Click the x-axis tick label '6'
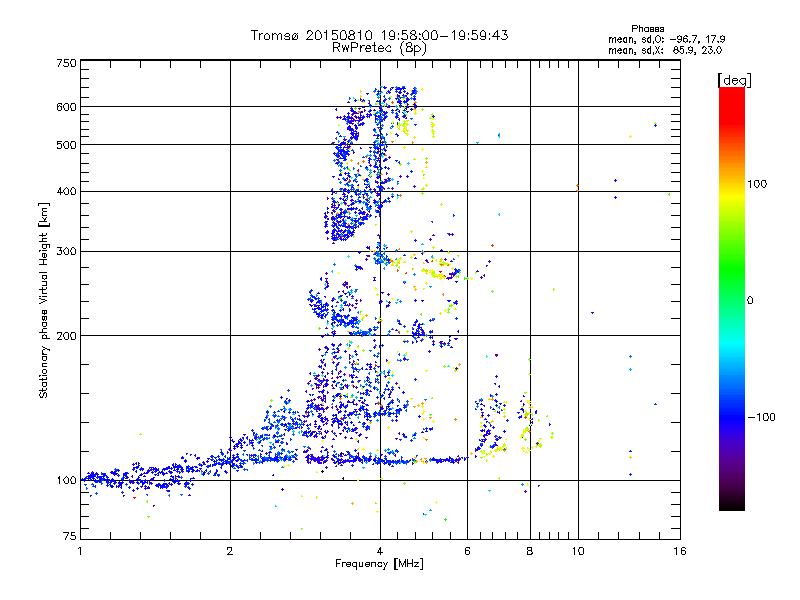This screenshot has width=800, height=600. tap(467, 551)
